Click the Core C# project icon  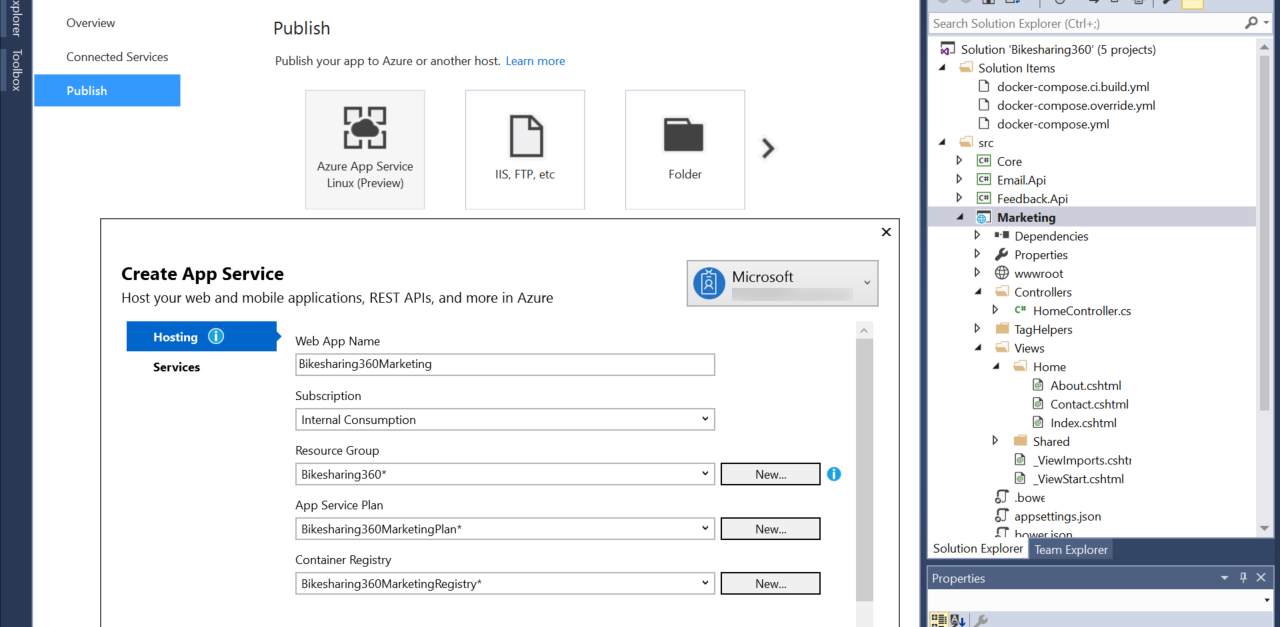[x=984, y=161]
